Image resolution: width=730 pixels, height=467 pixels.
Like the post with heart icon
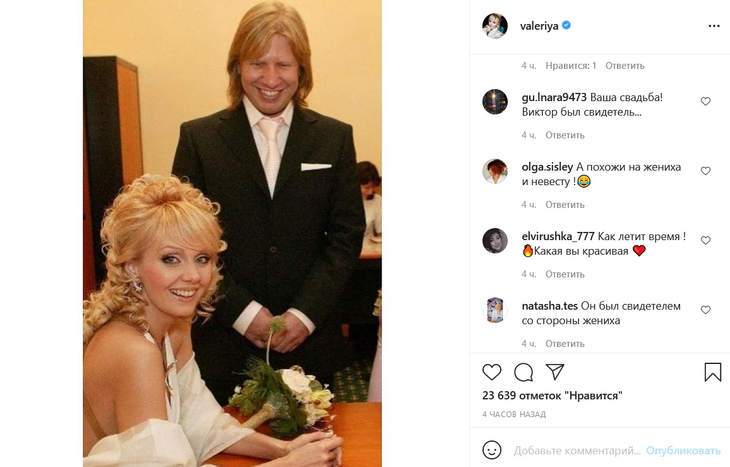(x=492, y=372)
